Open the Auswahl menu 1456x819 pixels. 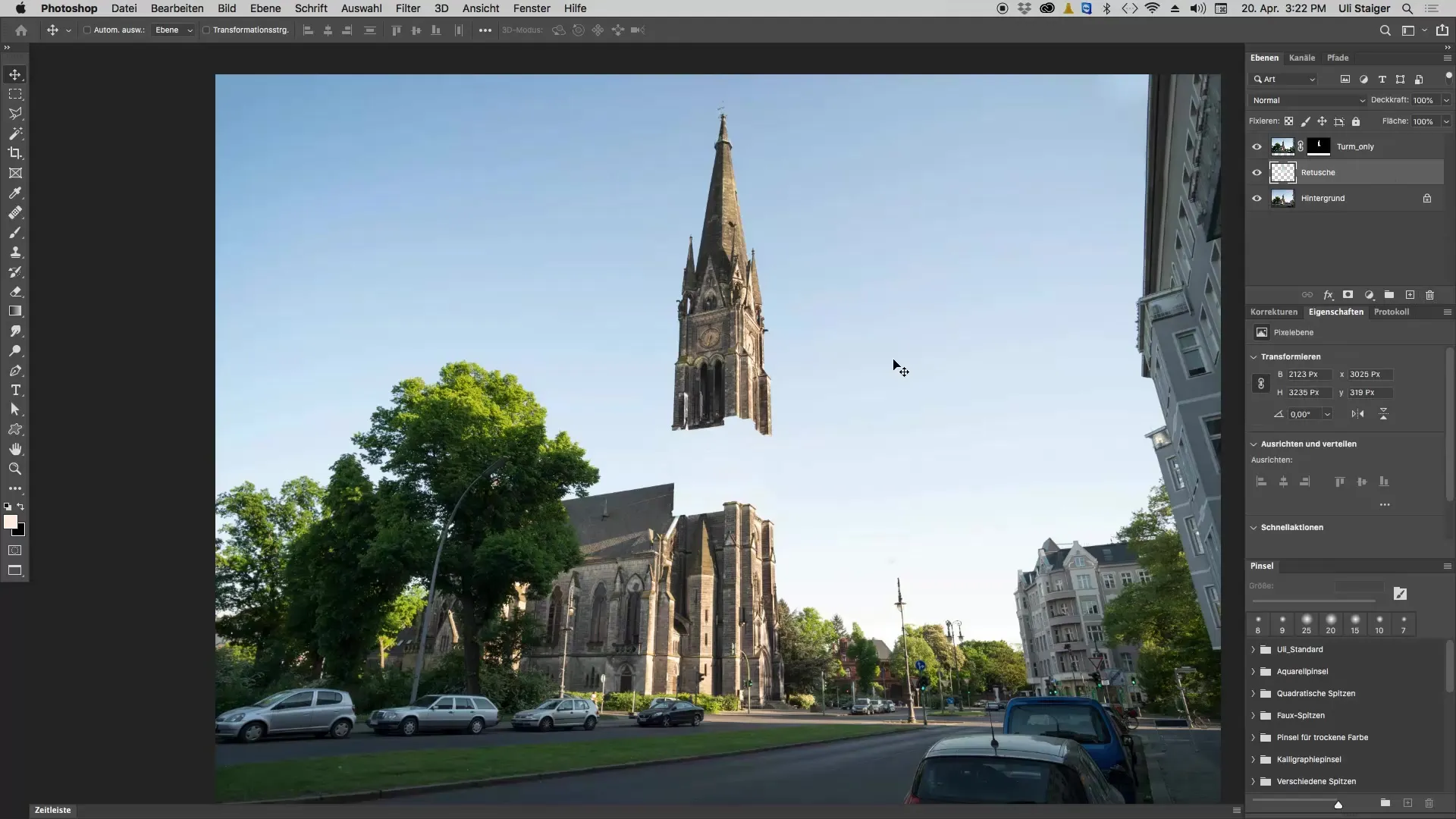coord(362,8)
